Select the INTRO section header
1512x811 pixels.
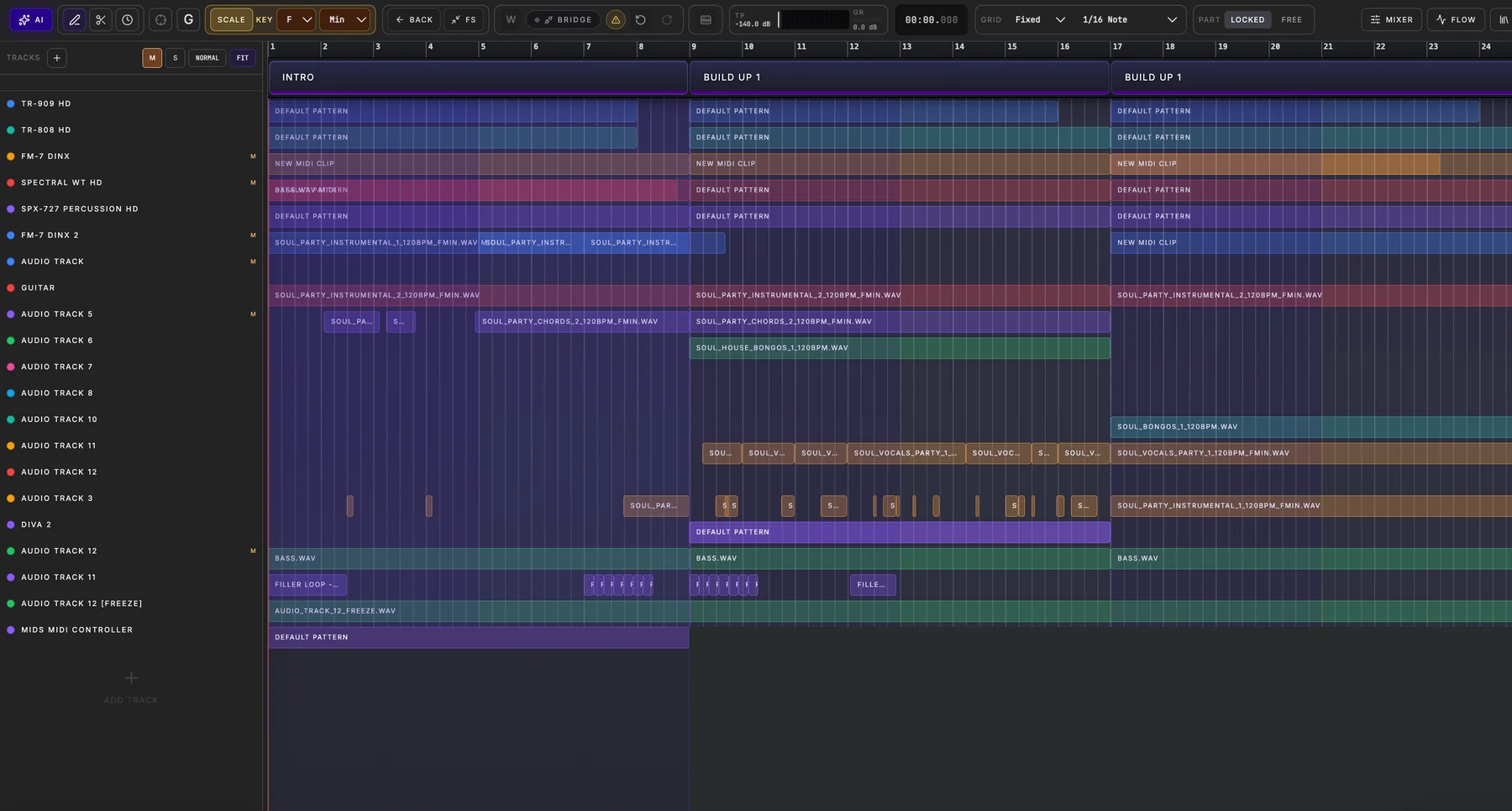tap(478, 77)
